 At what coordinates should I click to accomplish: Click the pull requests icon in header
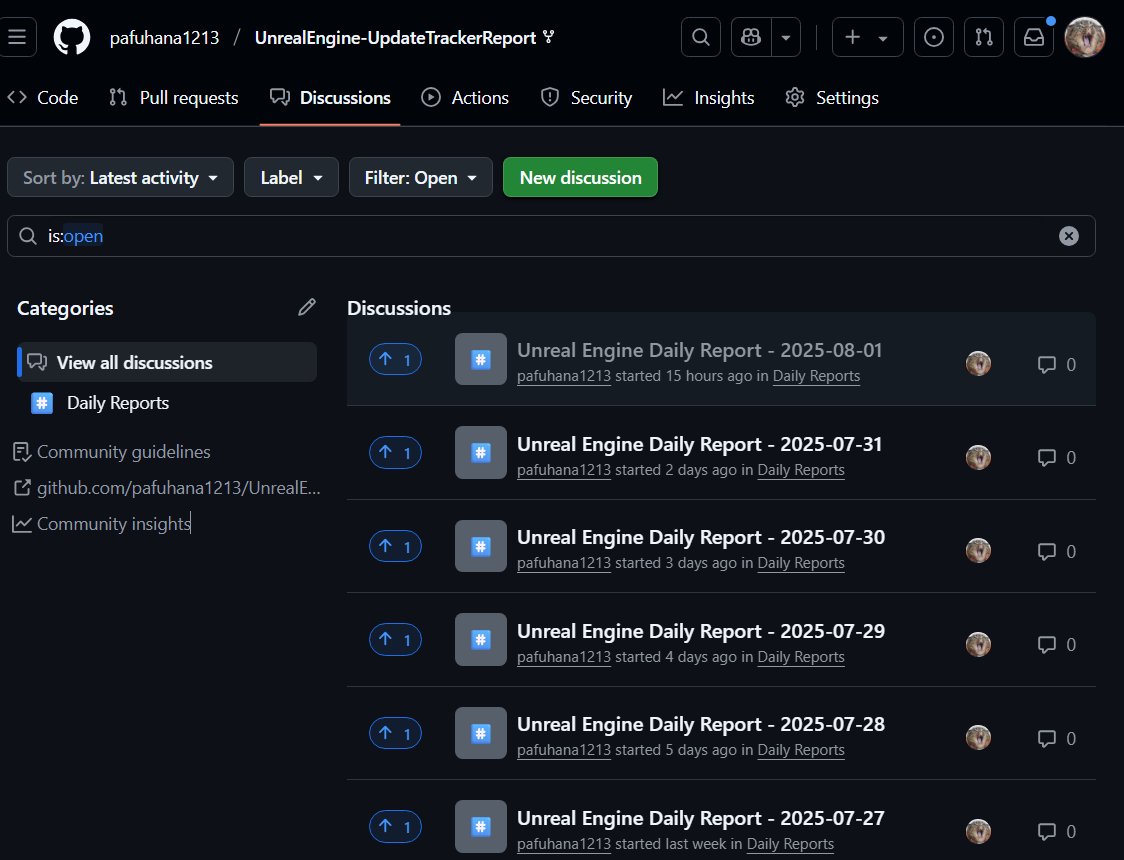pos(983,37)
